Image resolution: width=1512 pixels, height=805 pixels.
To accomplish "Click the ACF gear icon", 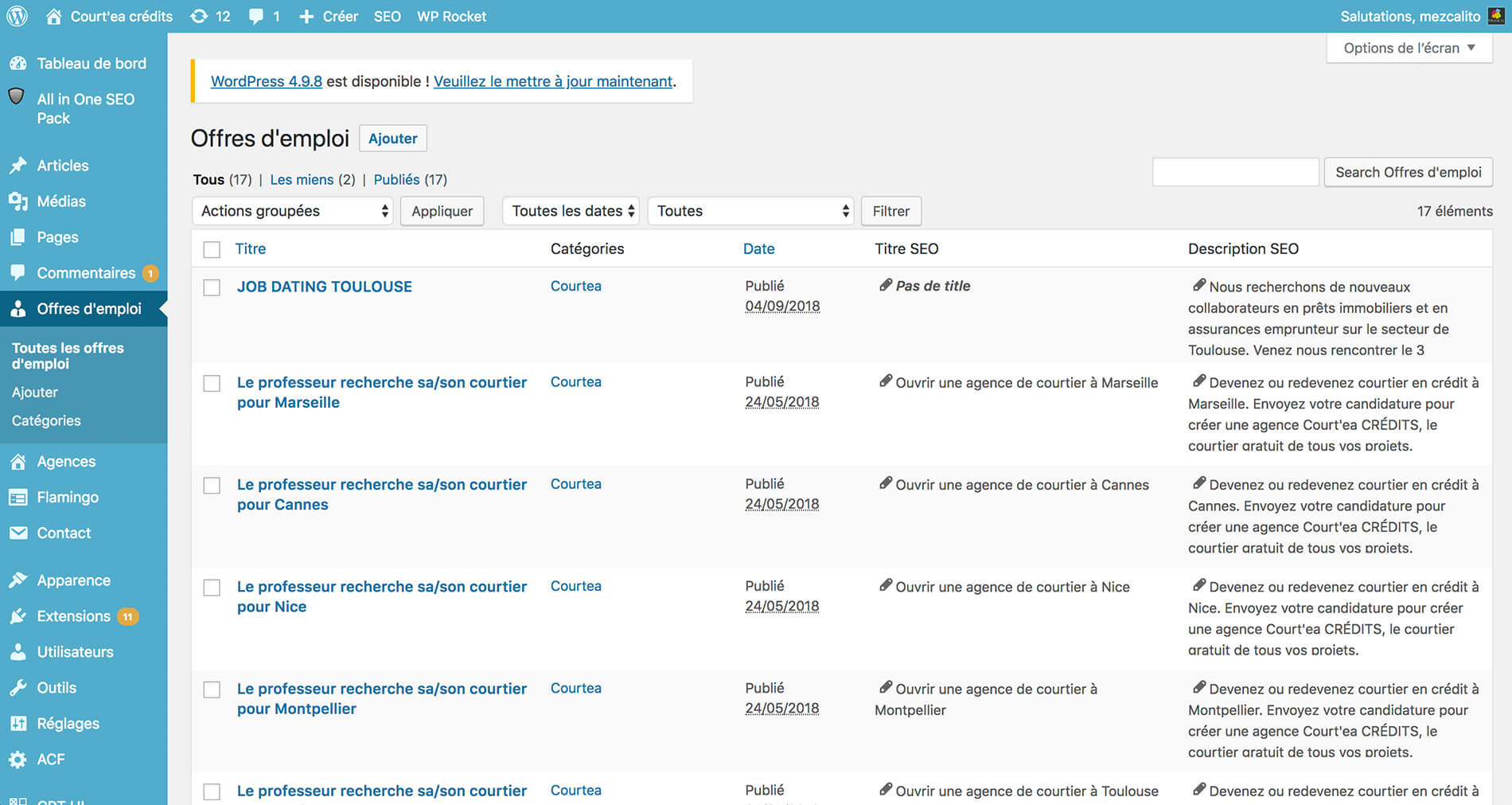I will tap(18, 759).
